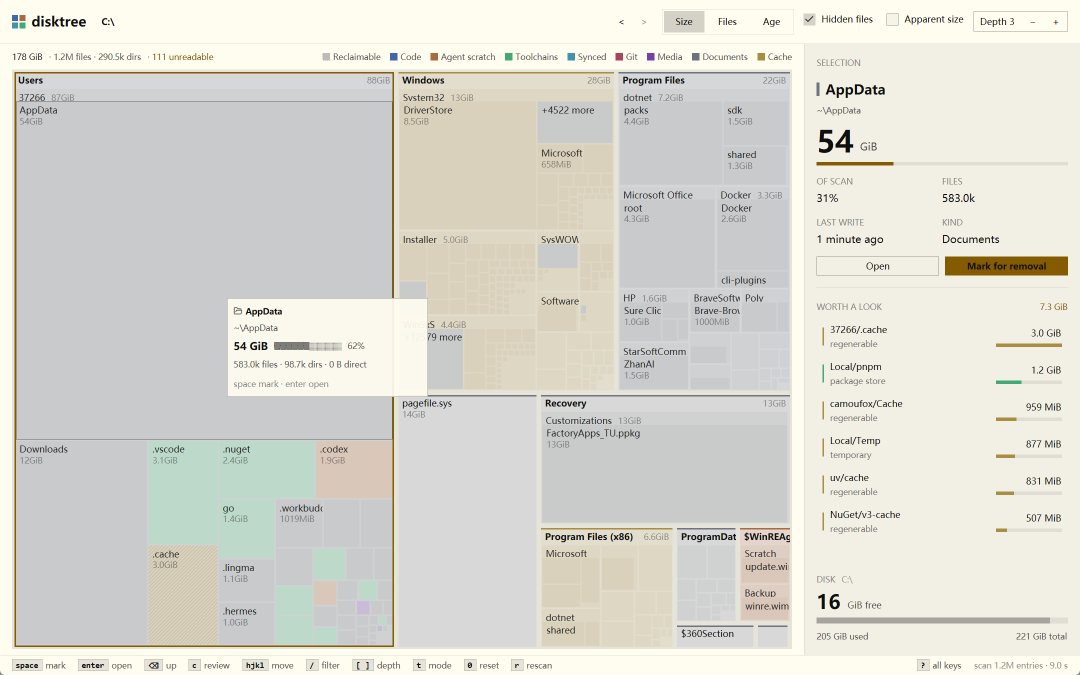Increase depth with the plus button

coord(1055,21)
